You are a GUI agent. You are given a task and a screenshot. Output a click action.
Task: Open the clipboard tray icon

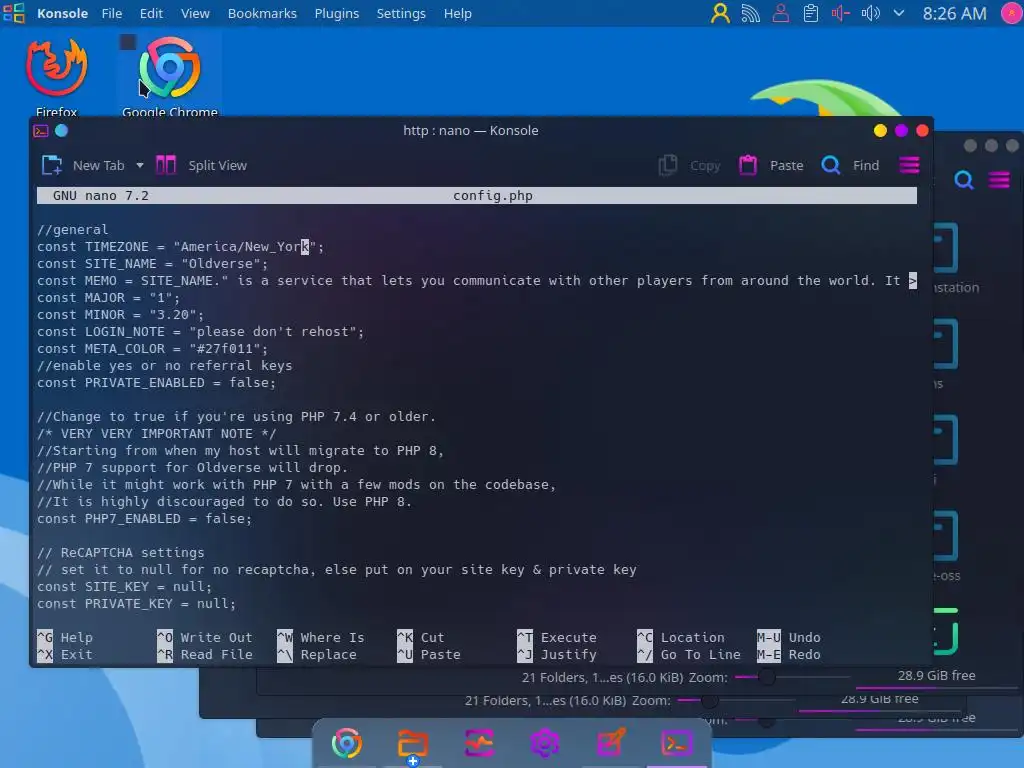click(810, 13)
